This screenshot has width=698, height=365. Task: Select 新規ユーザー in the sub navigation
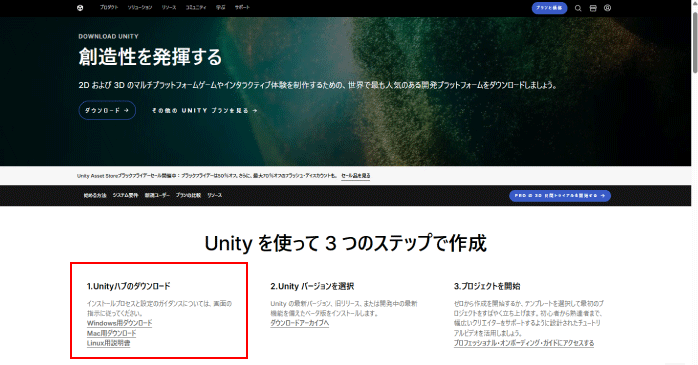click(x=157, y=195)
